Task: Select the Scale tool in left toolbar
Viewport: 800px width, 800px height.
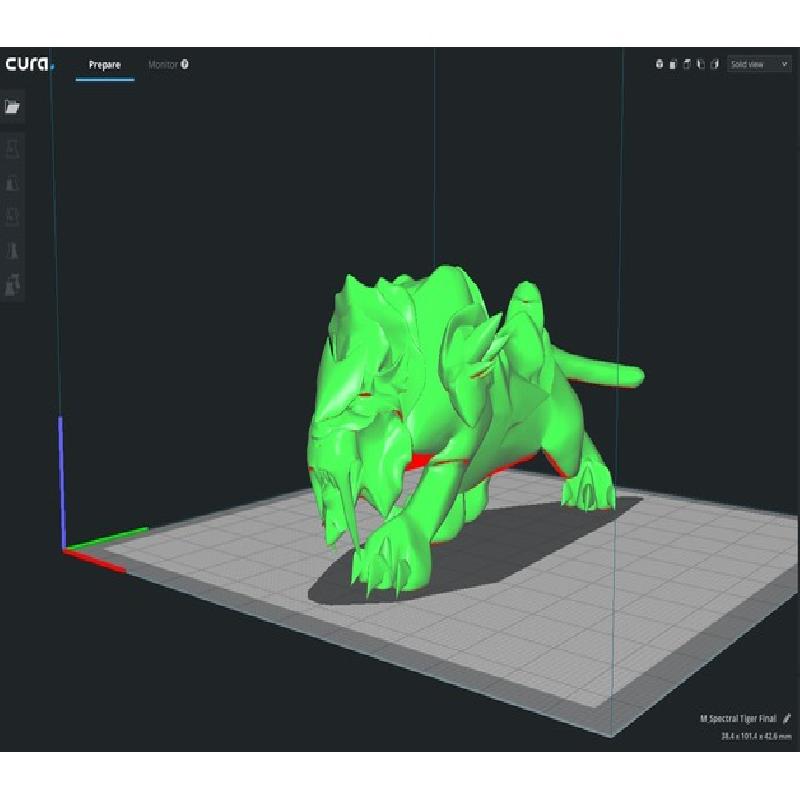Action: point(12,183)
